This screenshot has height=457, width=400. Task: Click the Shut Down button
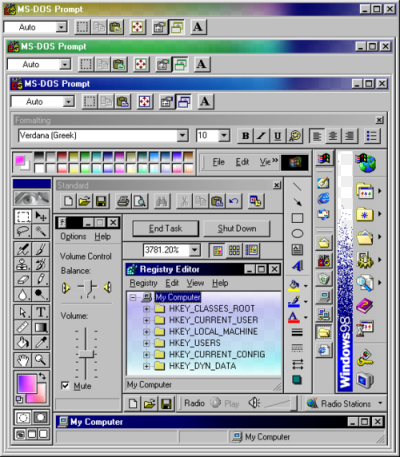tap(237, 229)
